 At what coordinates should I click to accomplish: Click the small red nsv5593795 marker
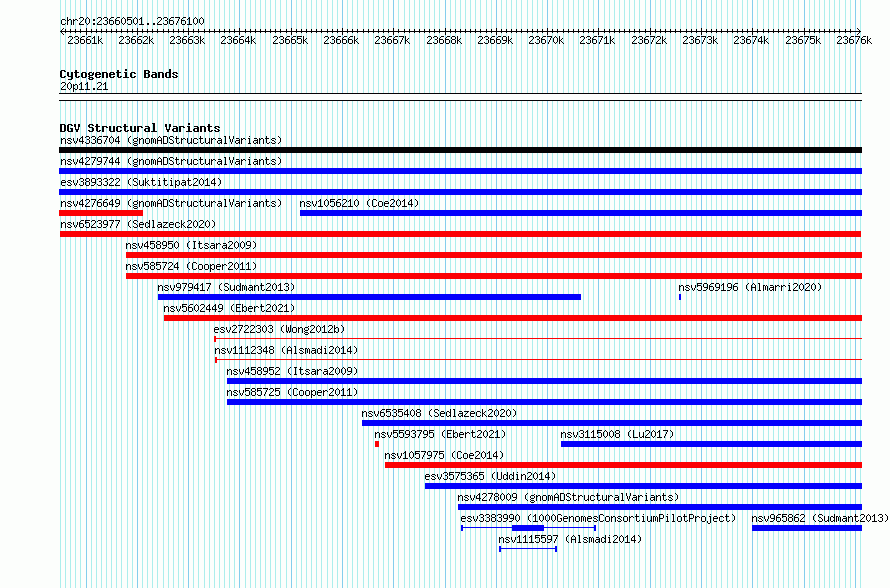377,444
